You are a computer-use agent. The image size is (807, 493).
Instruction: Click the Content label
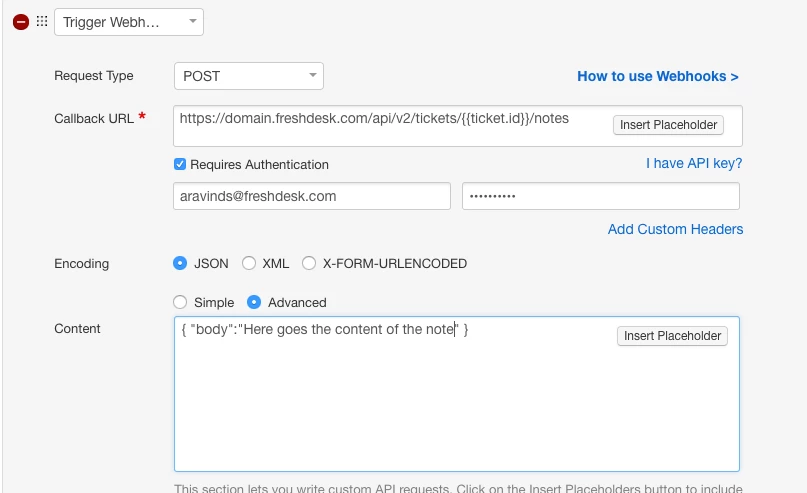click(77, 329)
